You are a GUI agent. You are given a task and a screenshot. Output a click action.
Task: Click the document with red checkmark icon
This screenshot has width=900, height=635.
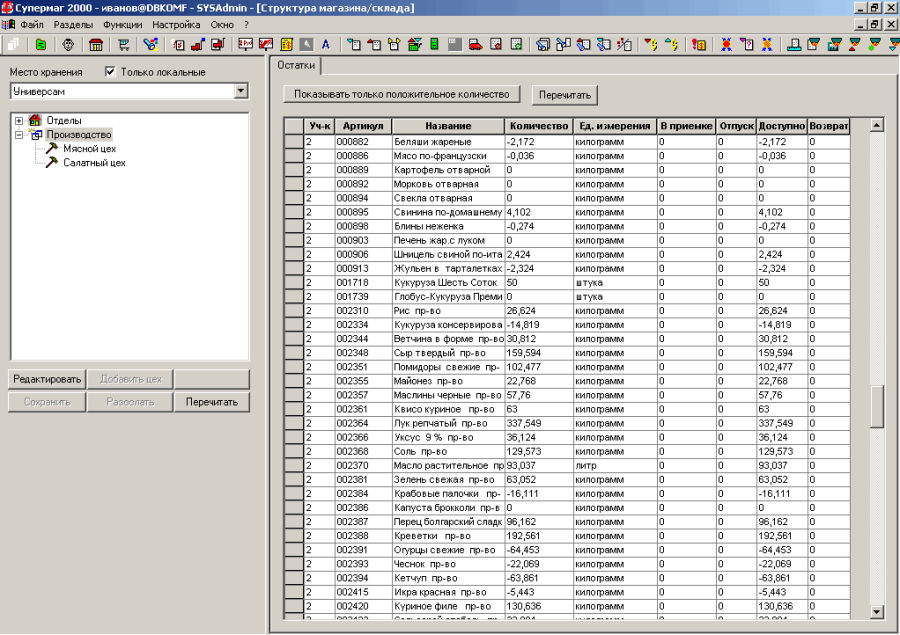[x=179, y=45]
